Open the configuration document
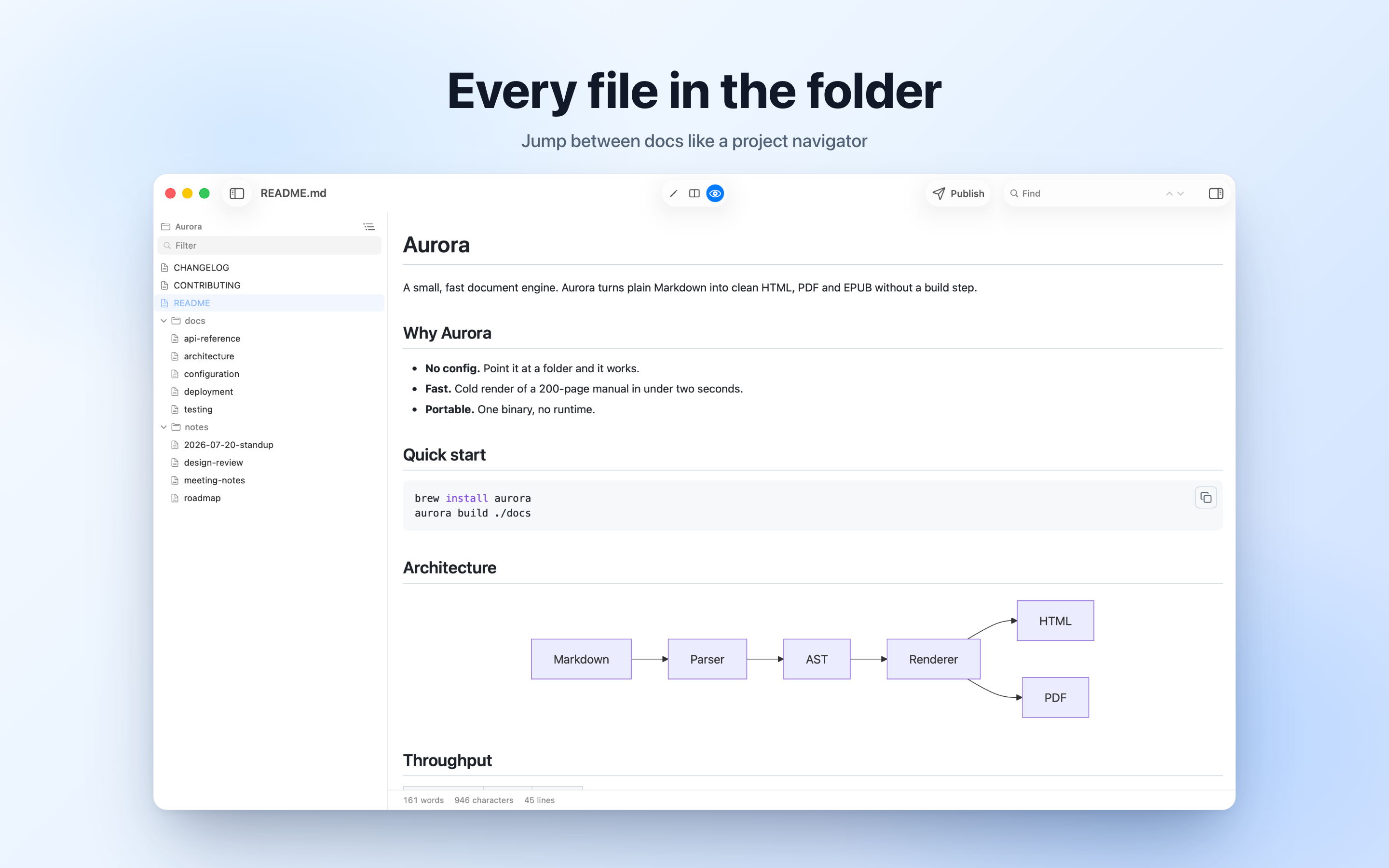Screen dimensions: 1389x868 tap(270, 374)
